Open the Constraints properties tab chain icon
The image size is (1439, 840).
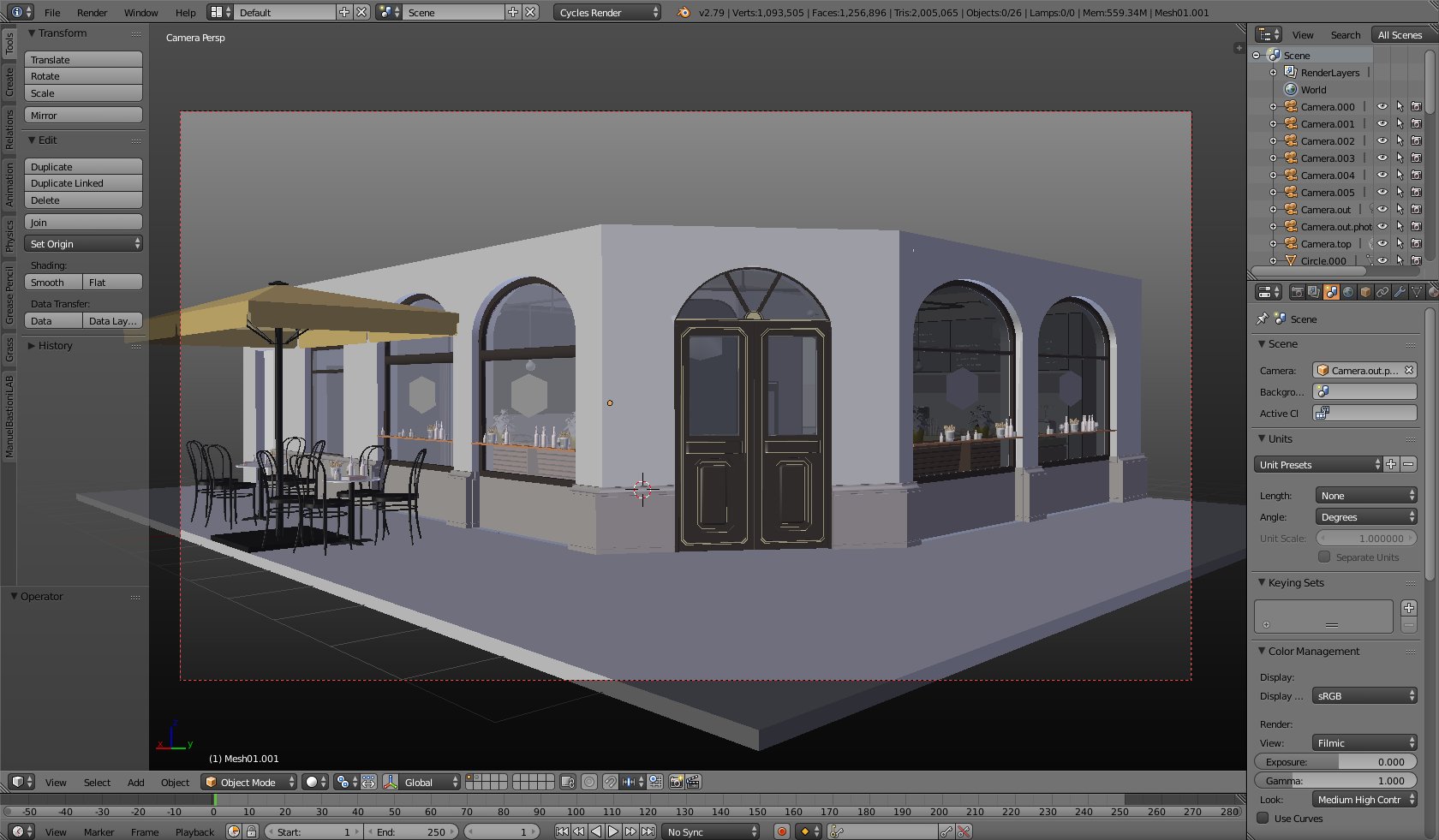(x=1382, y=292)
